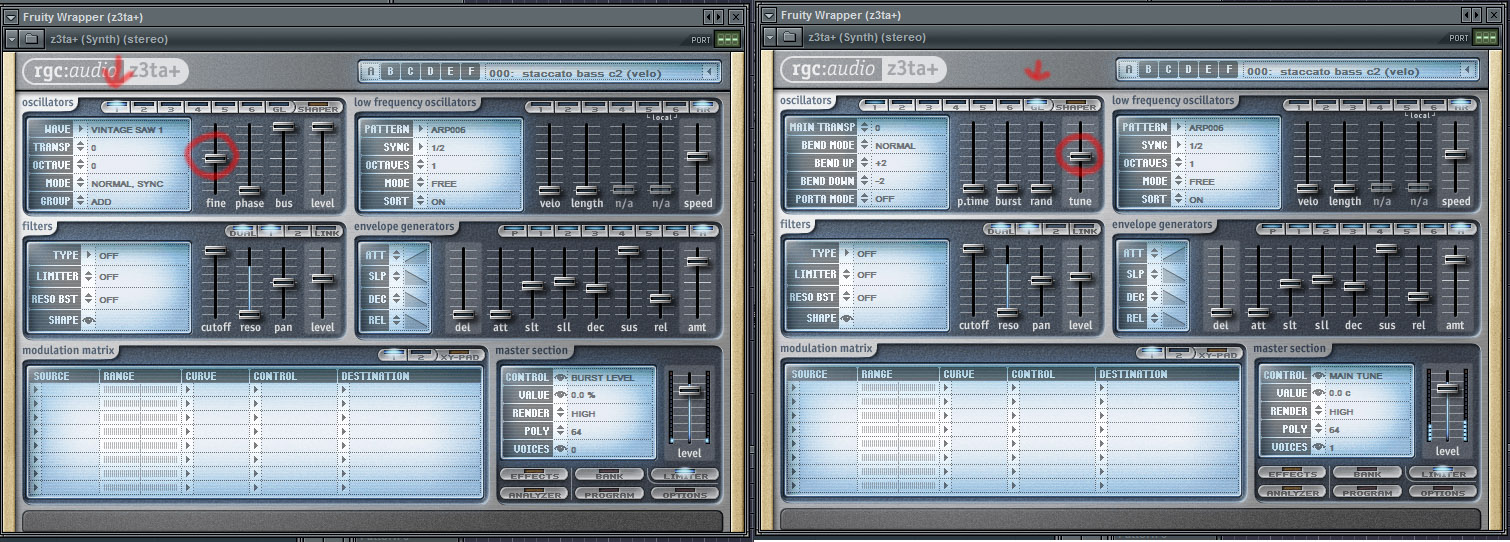Click the eye icon next to VALUE 0.0 %
The width and height of the screenshot is (1510, 542).
[561, 396]
